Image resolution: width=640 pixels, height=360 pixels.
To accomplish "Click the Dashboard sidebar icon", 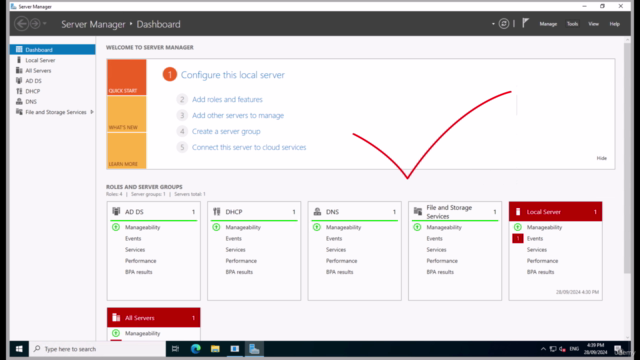I will pyautogui.click(x=19, y=49).
